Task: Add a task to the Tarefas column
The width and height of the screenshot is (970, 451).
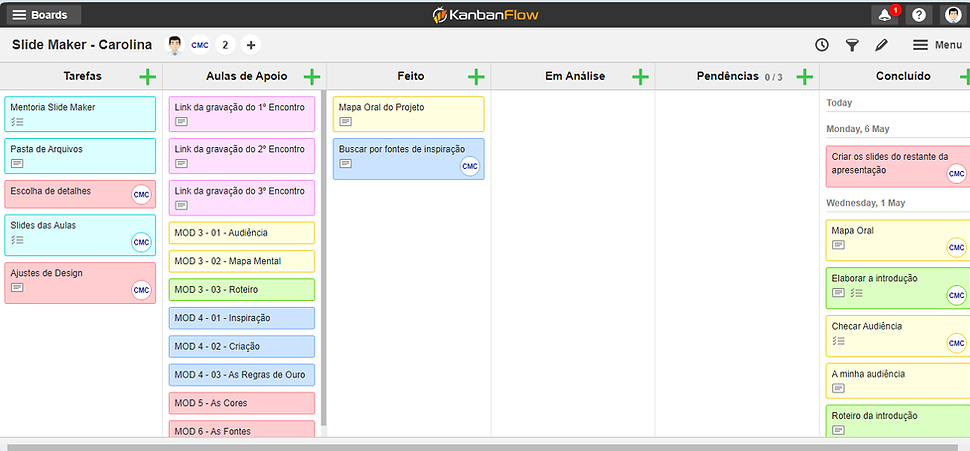Action: (x=148, y=77)
